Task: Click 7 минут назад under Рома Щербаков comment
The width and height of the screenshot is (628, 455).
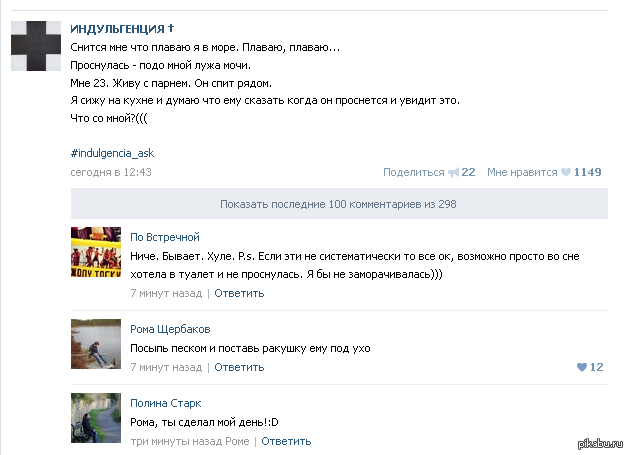Action: pos(166,367)
